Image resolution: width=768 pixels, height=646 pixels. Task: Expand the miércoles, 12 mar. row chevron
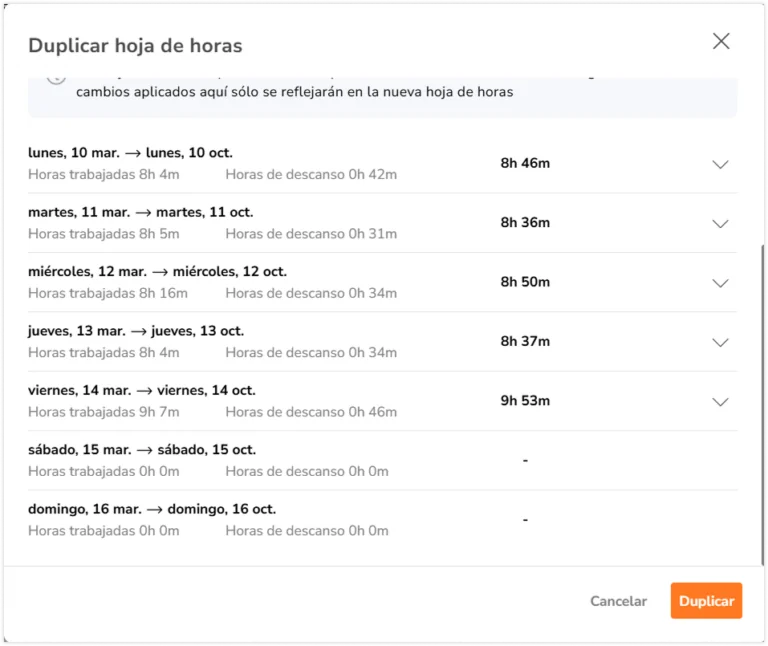pos(720,283)
